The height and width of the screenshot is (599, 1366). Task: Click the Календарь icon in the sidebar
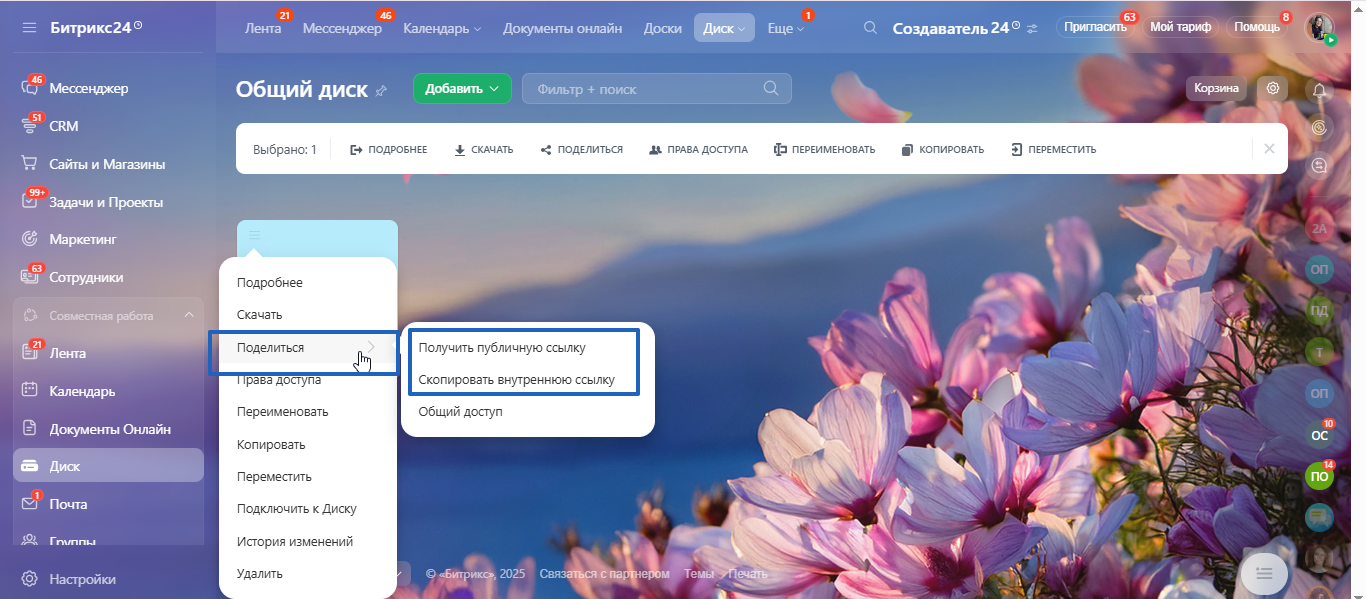[29, 391]
